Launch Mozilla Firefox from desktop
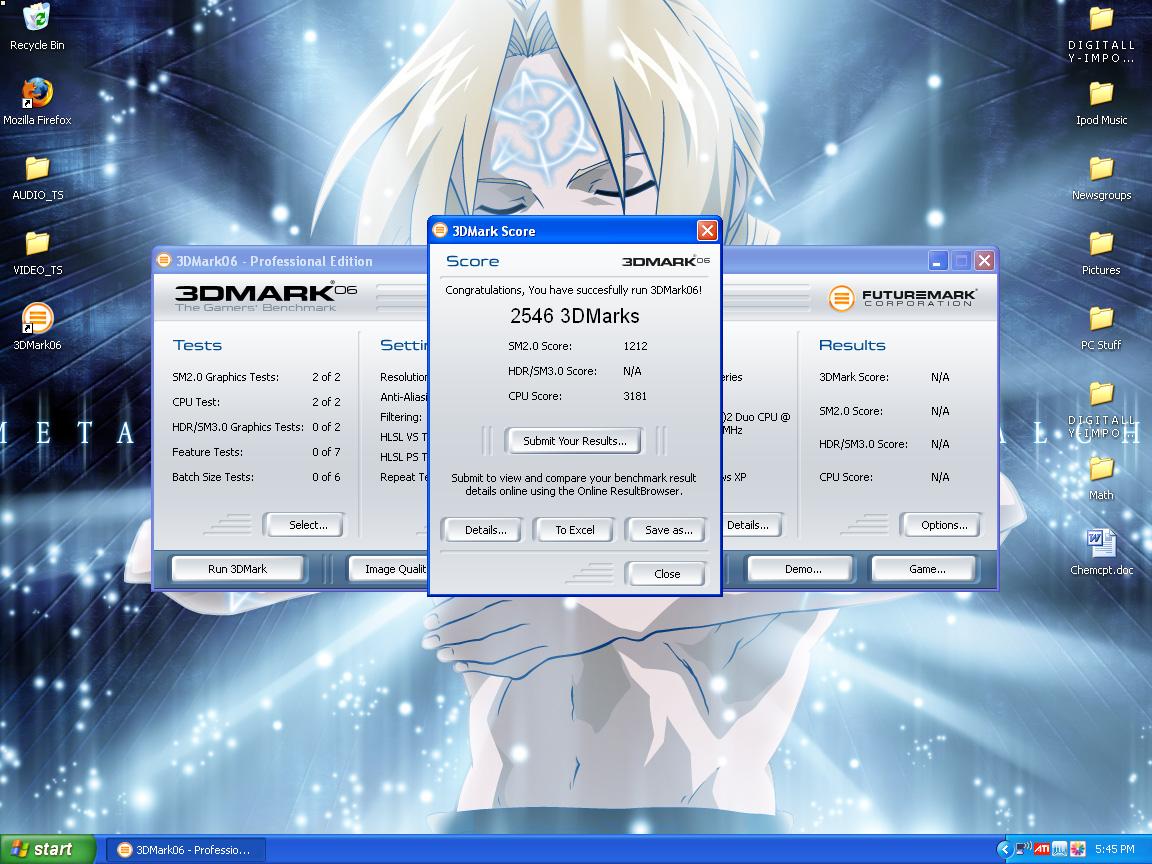Viewport: 1152px width, 864px height. point(37,102)
